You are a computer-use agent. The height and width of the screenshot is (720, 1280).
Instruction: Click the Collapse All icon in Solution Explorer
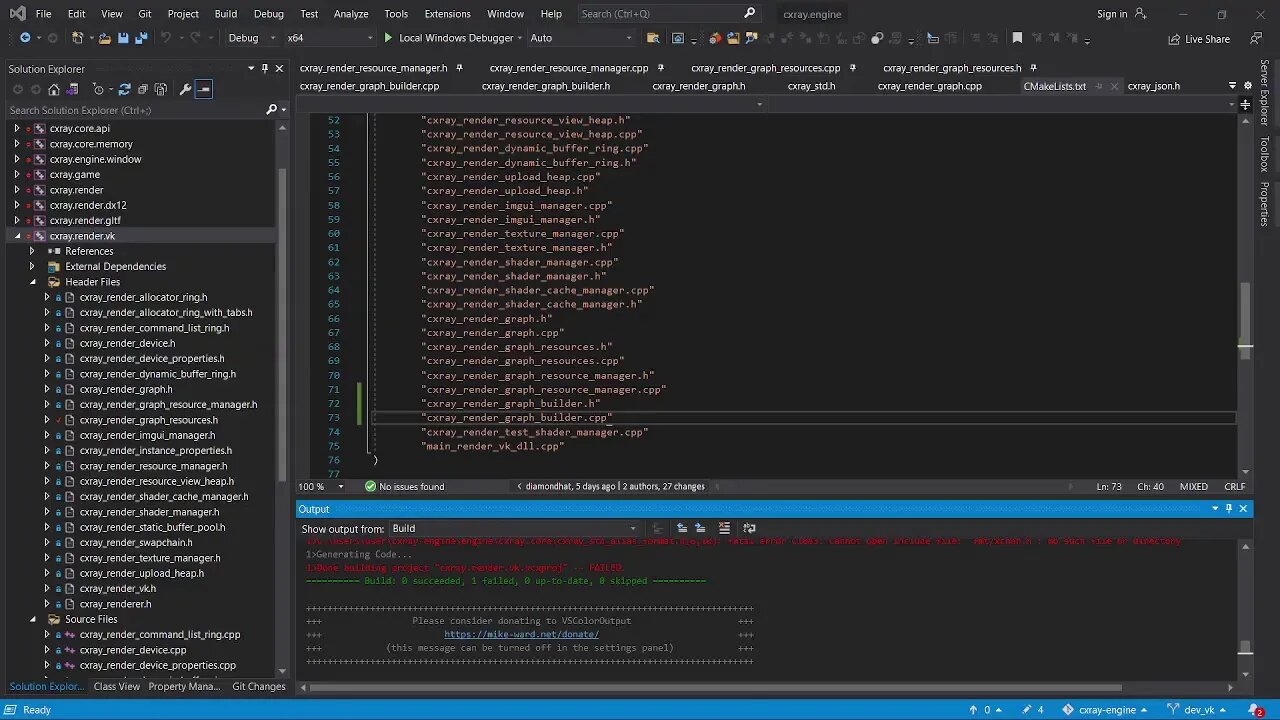click(143, 89)
